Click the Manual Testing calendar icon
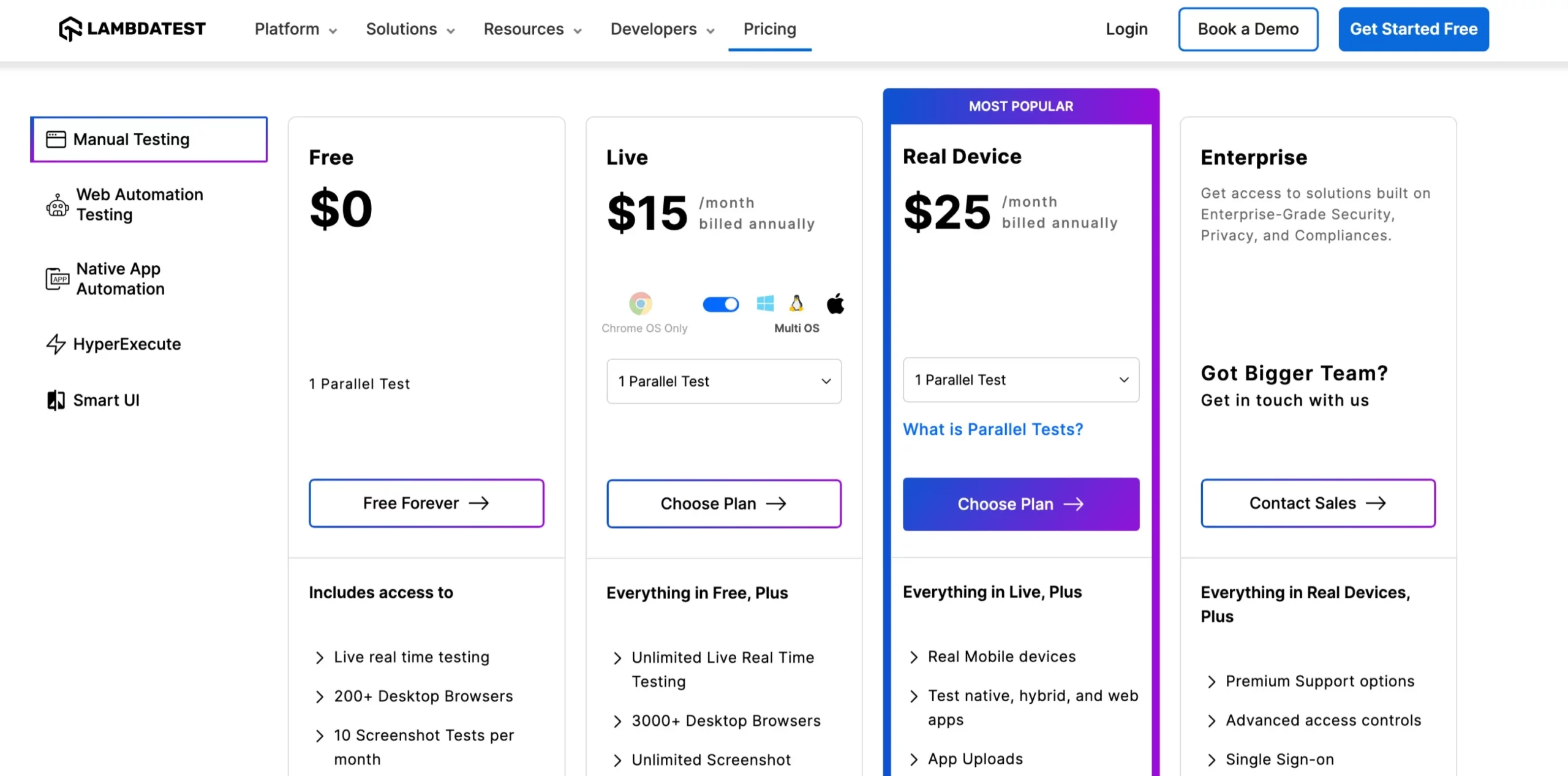Viewport: 1568px width, 776px height. pyautogui.click(x=56, y=139)
